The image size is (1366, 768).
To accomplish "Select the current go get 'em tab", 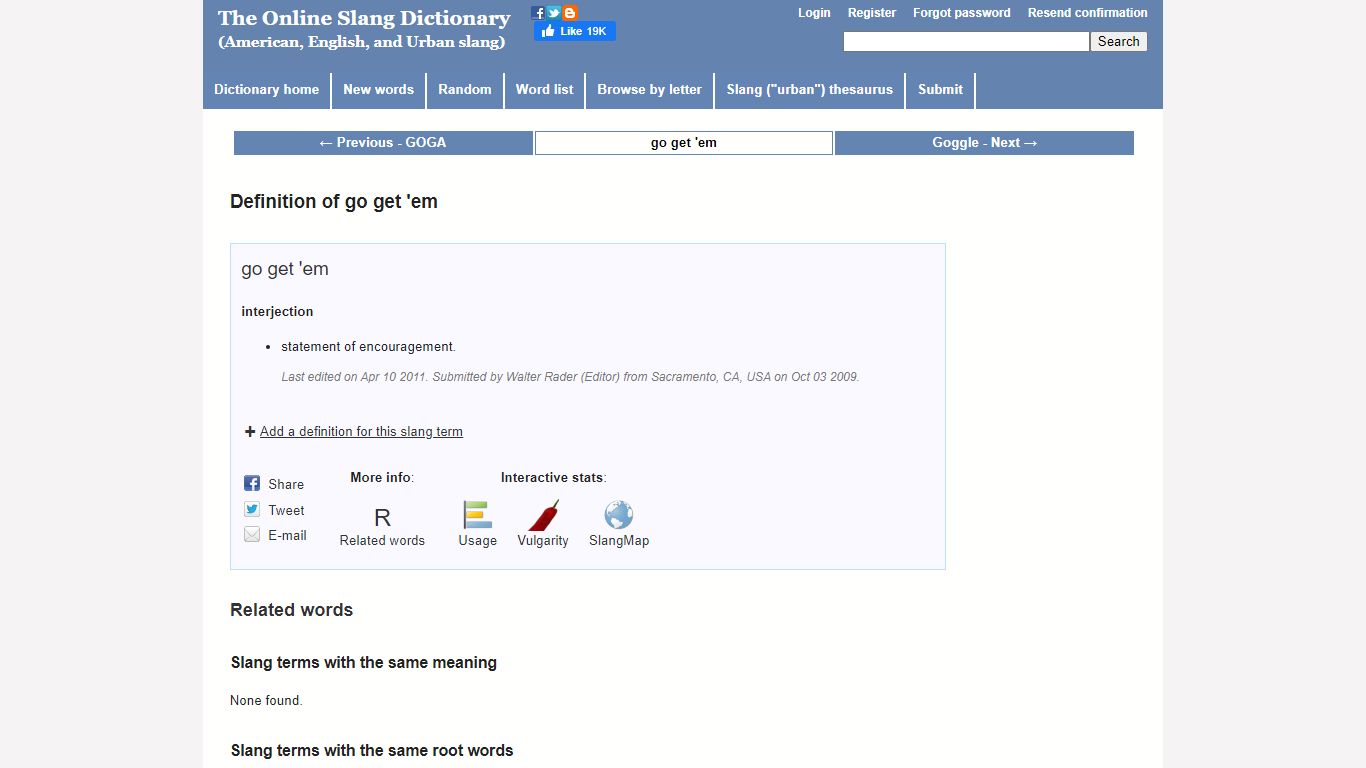I will click(684, 143).
